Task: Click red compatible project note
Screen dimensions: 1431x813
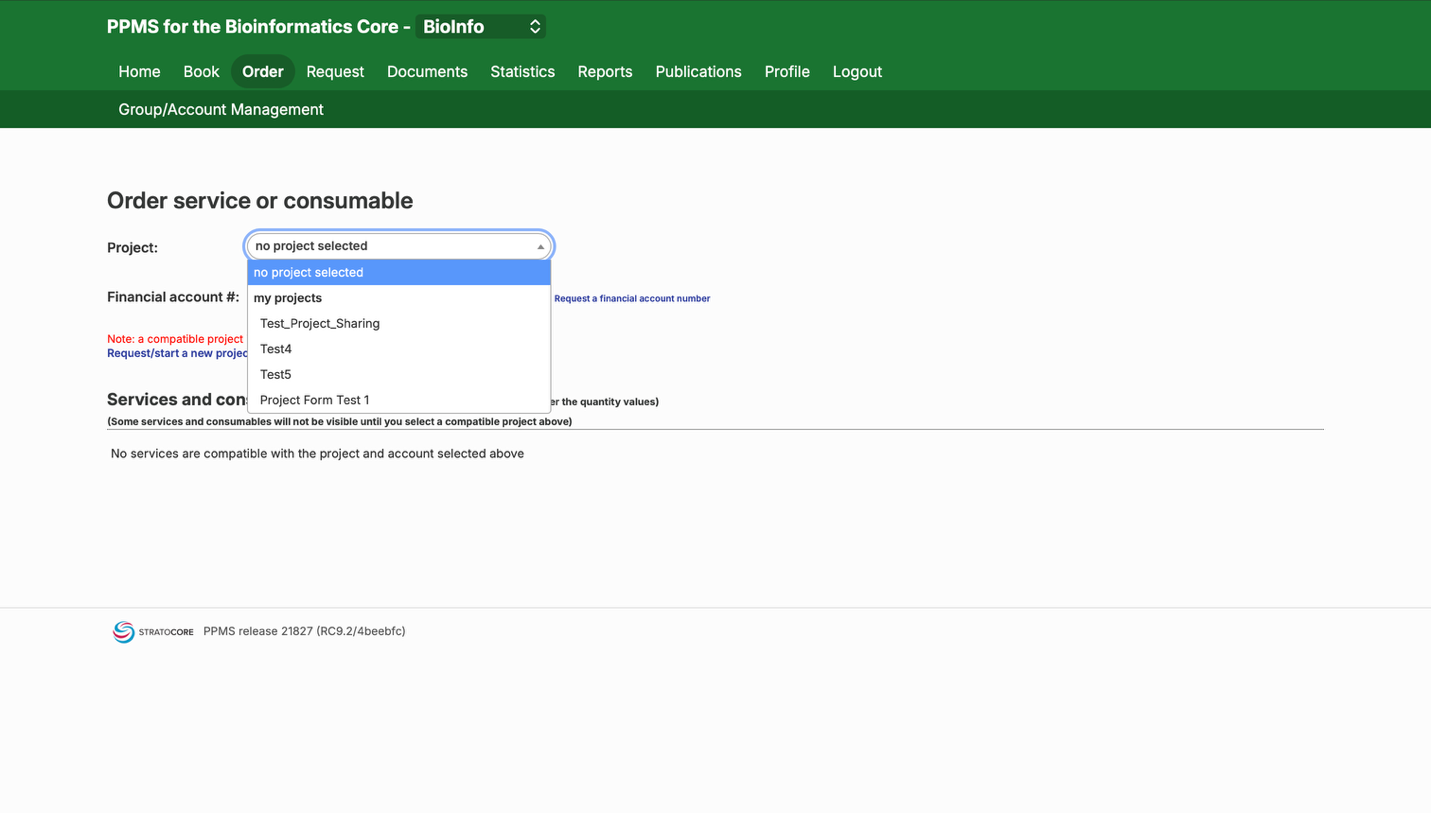Action: click(176, 339)
